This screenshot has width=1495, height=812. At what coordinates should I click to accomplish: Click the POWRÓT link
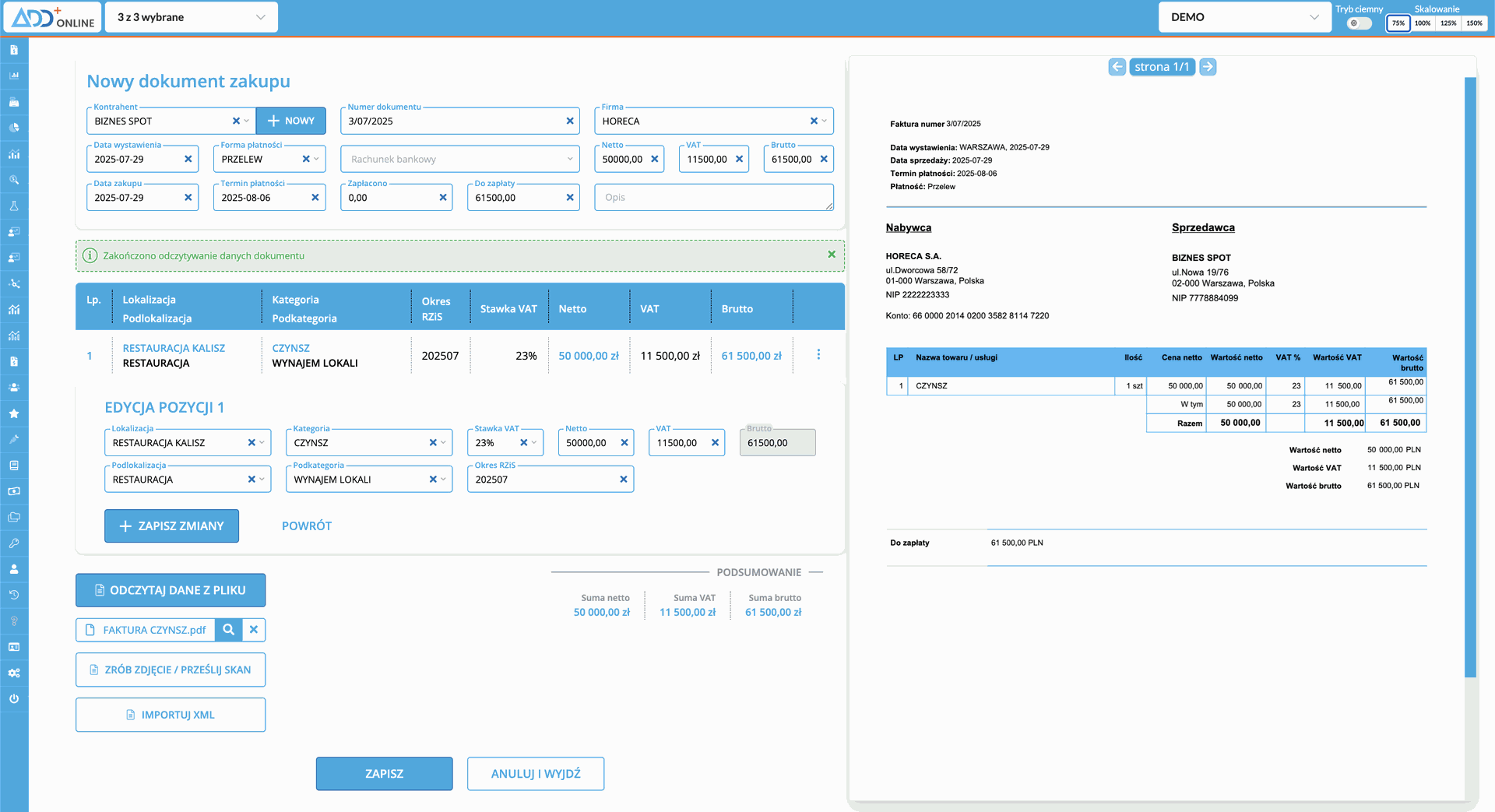[307, 526]
